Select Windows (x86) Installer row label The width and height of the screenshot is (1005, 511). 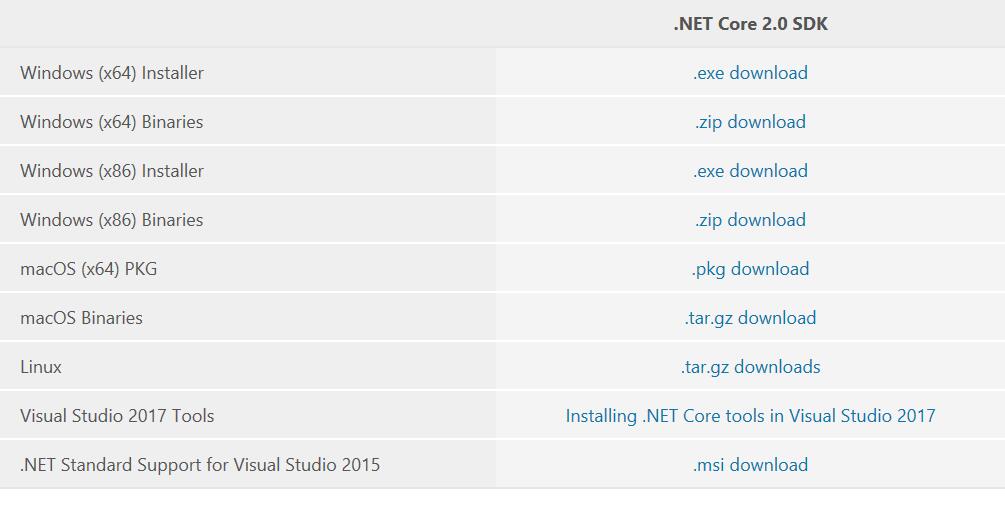(112, 171)
